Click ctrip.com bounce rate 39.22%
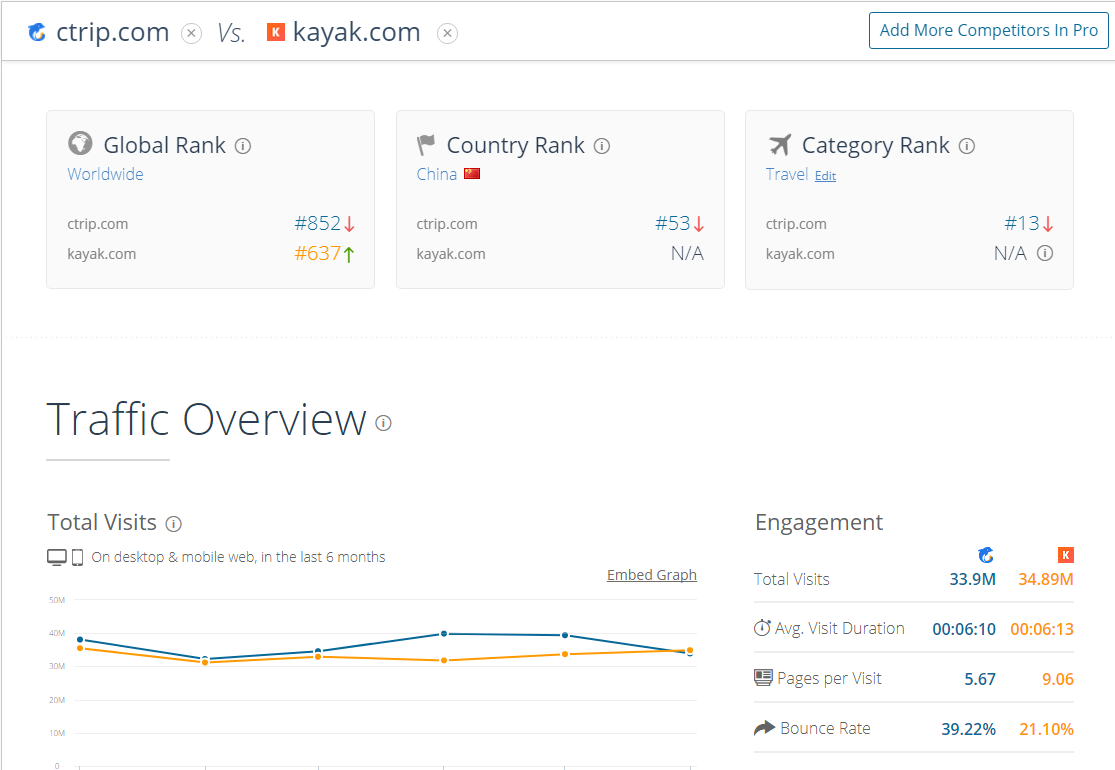Viewport: 1115px width, 770px height. 969,729
